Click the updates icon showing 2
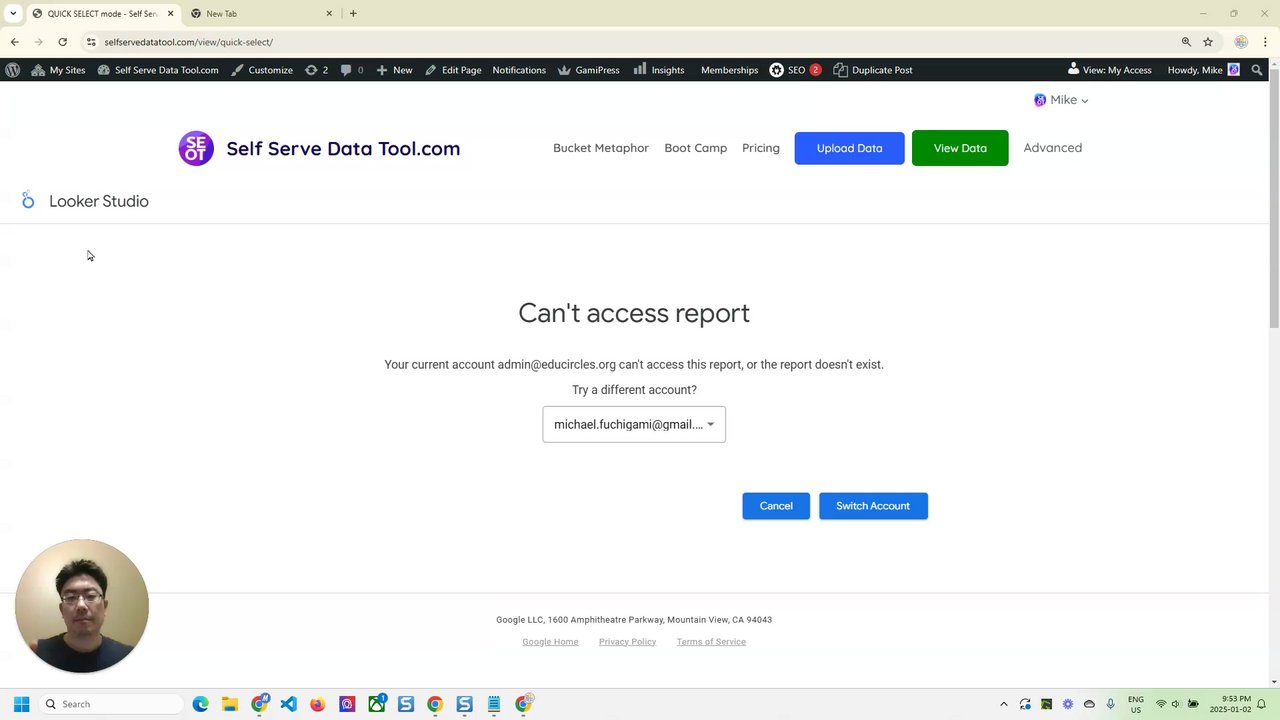1280x720 pixels. click(x=316, y=70)
